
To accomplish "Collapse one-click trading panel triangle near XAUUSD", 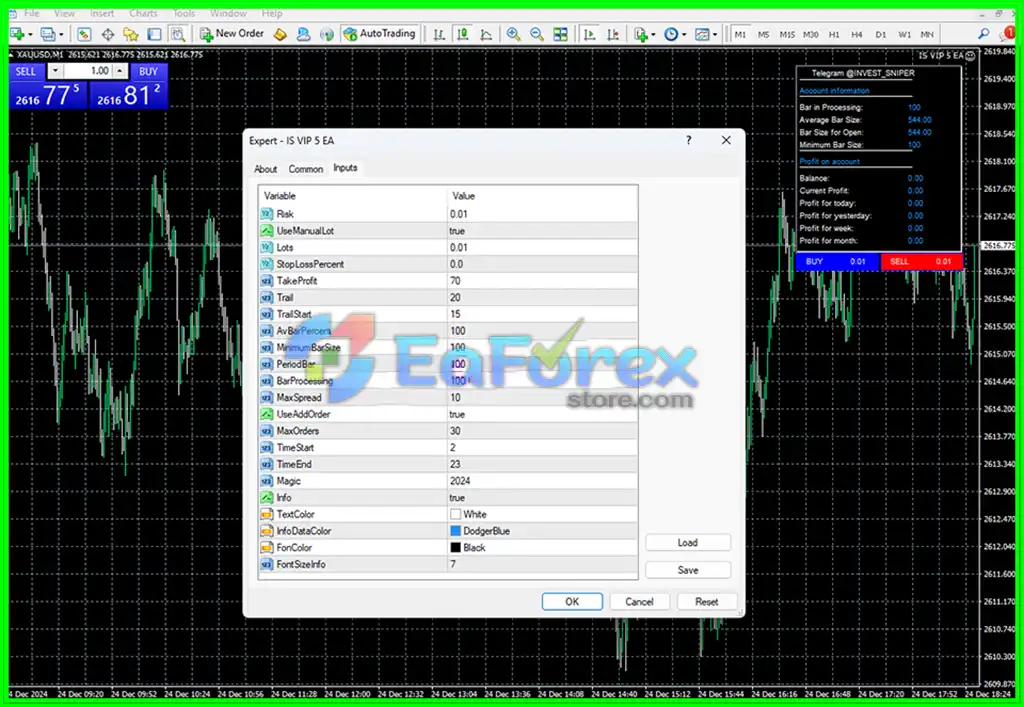I will 12,55.
